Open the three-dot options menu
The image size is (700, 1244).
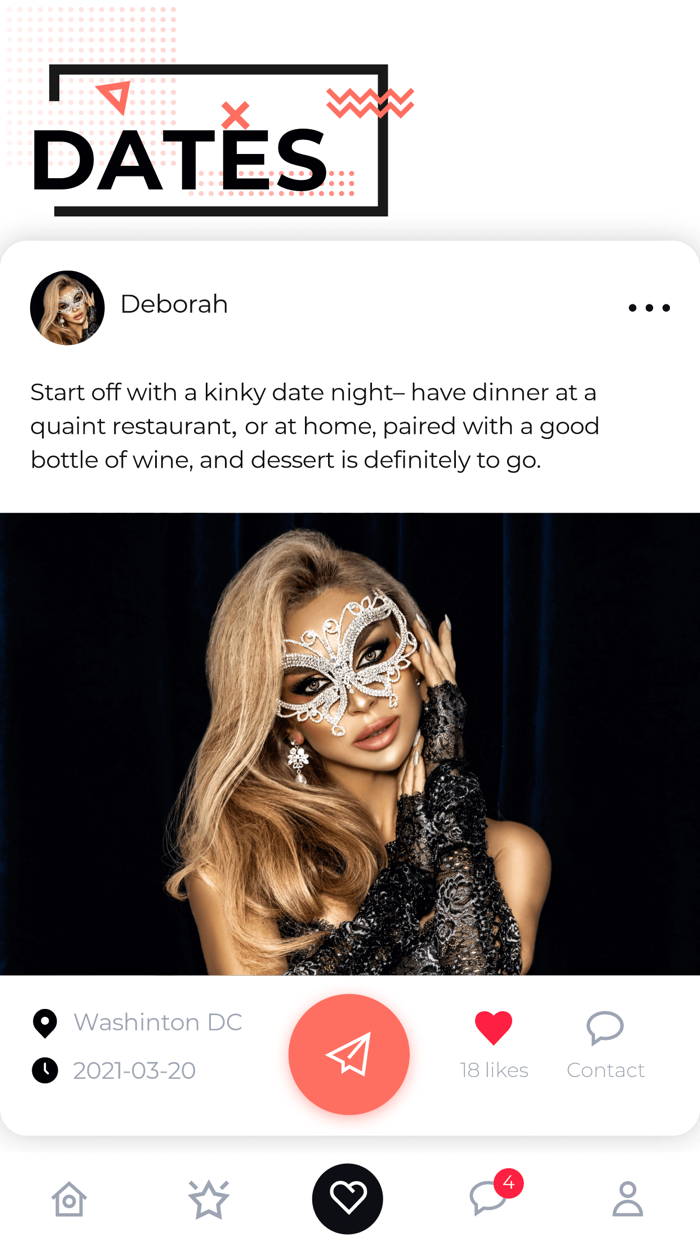pos(649,308)
